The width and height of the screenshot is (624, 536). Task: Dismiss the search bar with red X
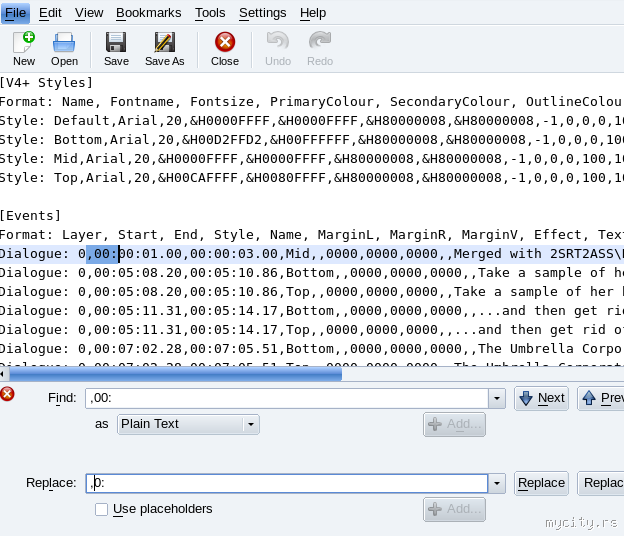tap(7, 394)
